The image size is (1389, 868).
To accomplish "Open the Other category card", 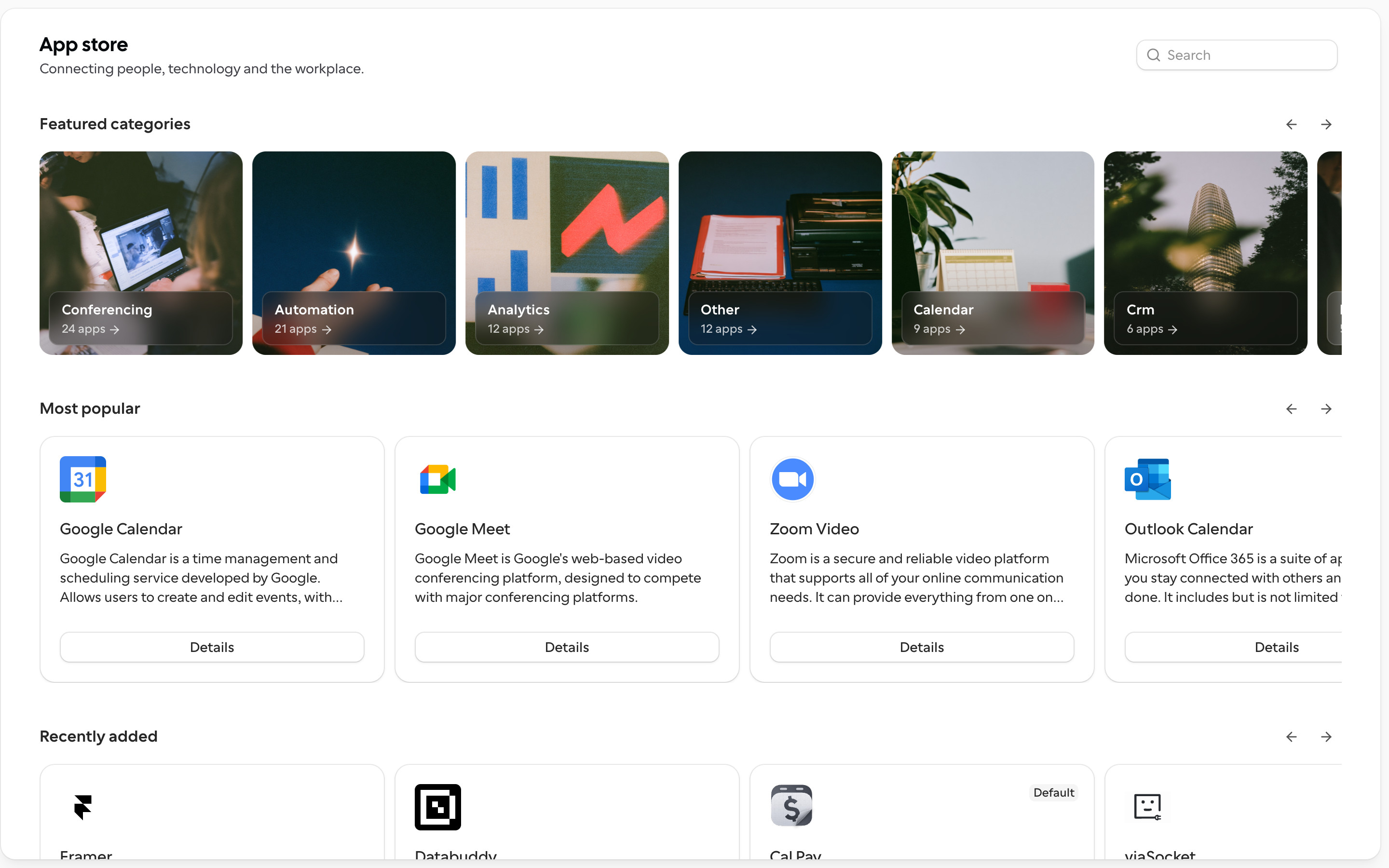I will tap(780, 253).
